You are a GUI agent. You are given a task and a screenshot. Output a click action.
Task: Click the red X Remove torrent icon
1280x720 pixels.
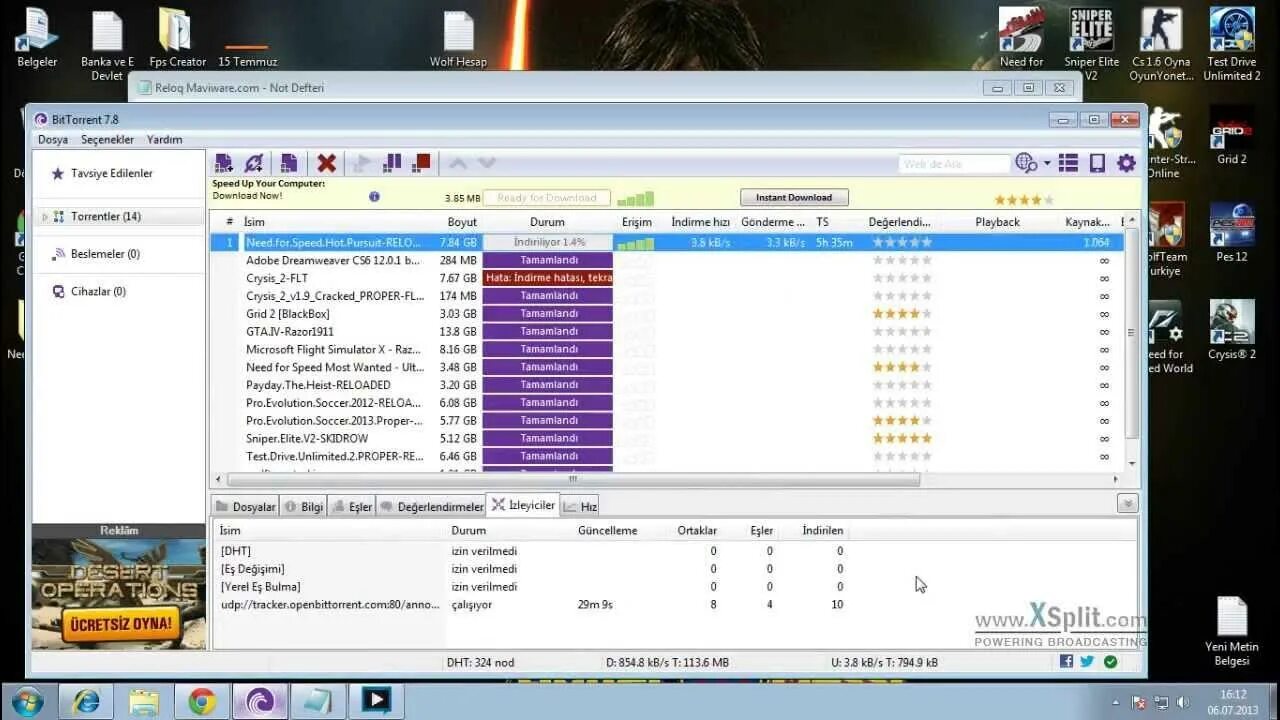[x=326, y=163]
